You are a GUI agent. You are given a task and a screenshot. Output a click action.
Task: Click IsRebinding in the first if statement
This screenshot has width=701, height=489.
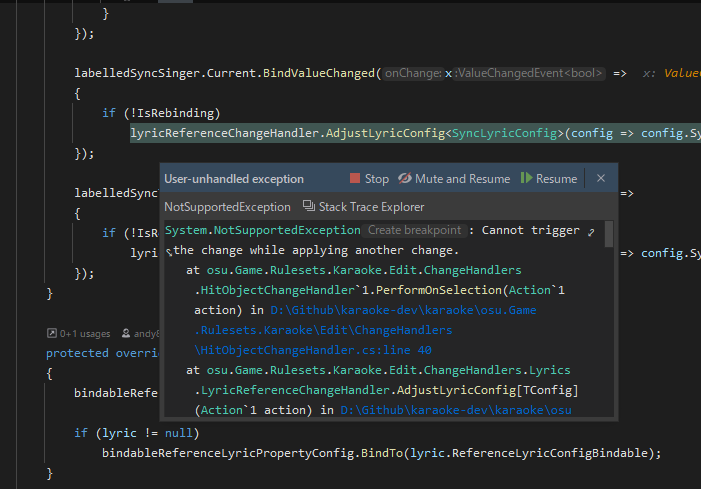176,113
